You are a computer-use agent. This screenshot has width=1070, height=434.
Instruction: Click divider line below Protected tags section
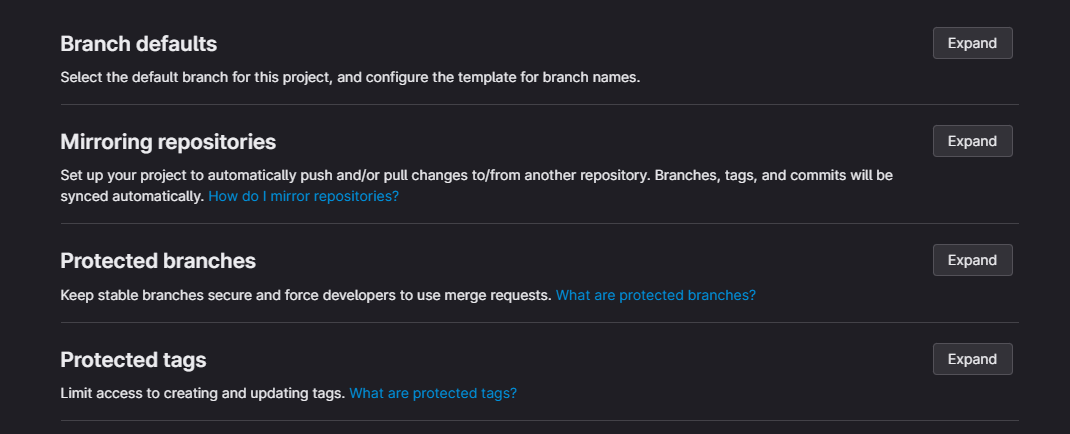coord(539,421)
